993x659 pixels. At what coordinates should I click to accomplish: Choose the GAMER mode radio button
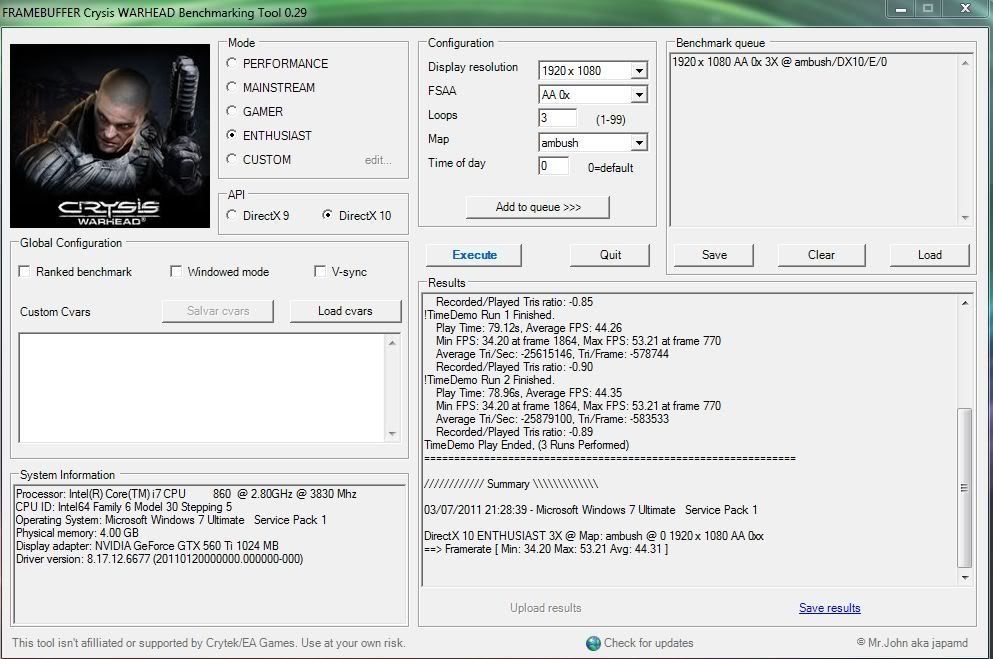(232, 111)
